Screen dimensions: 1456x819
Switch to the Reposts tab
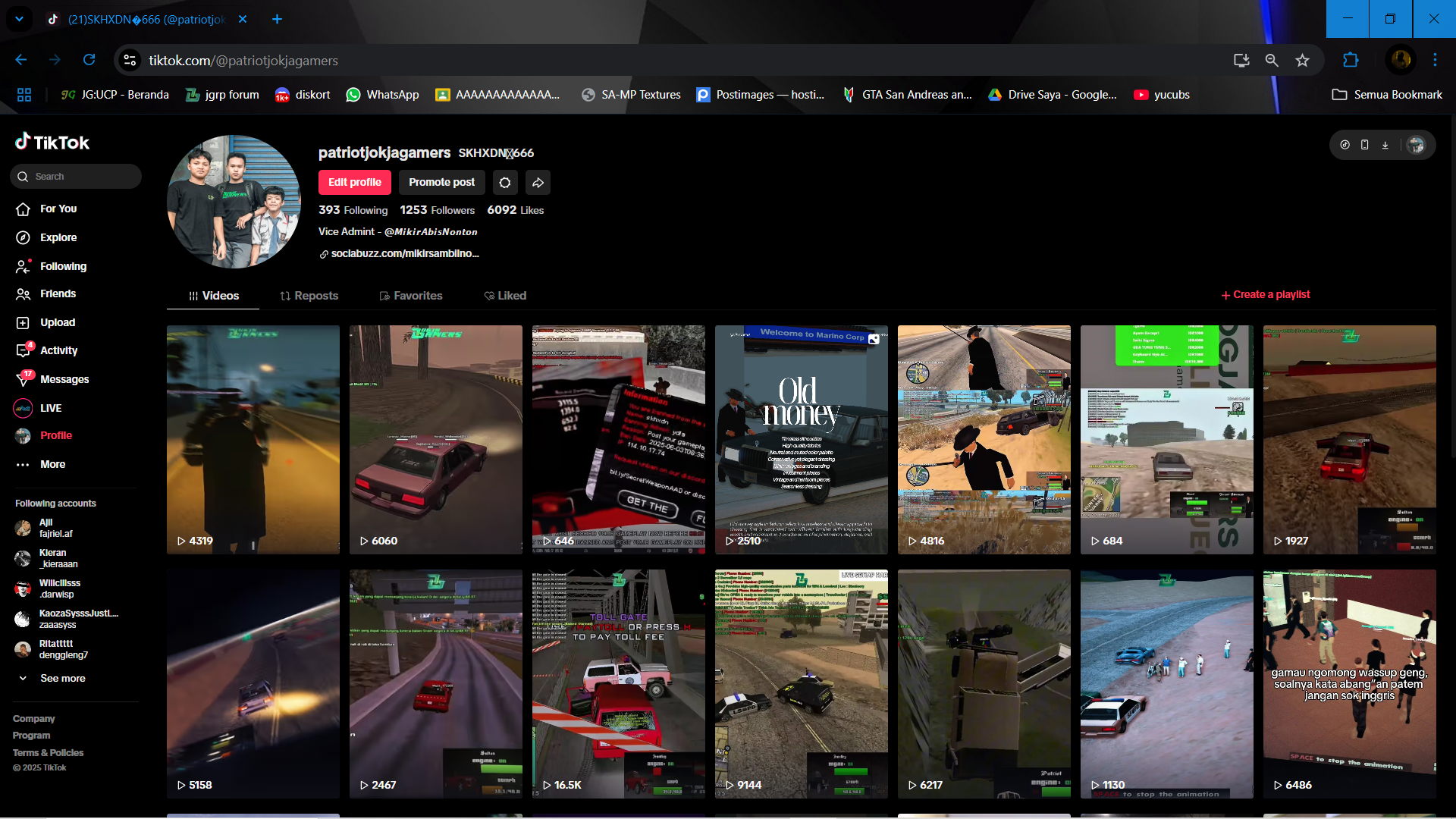tap(309, 296)
